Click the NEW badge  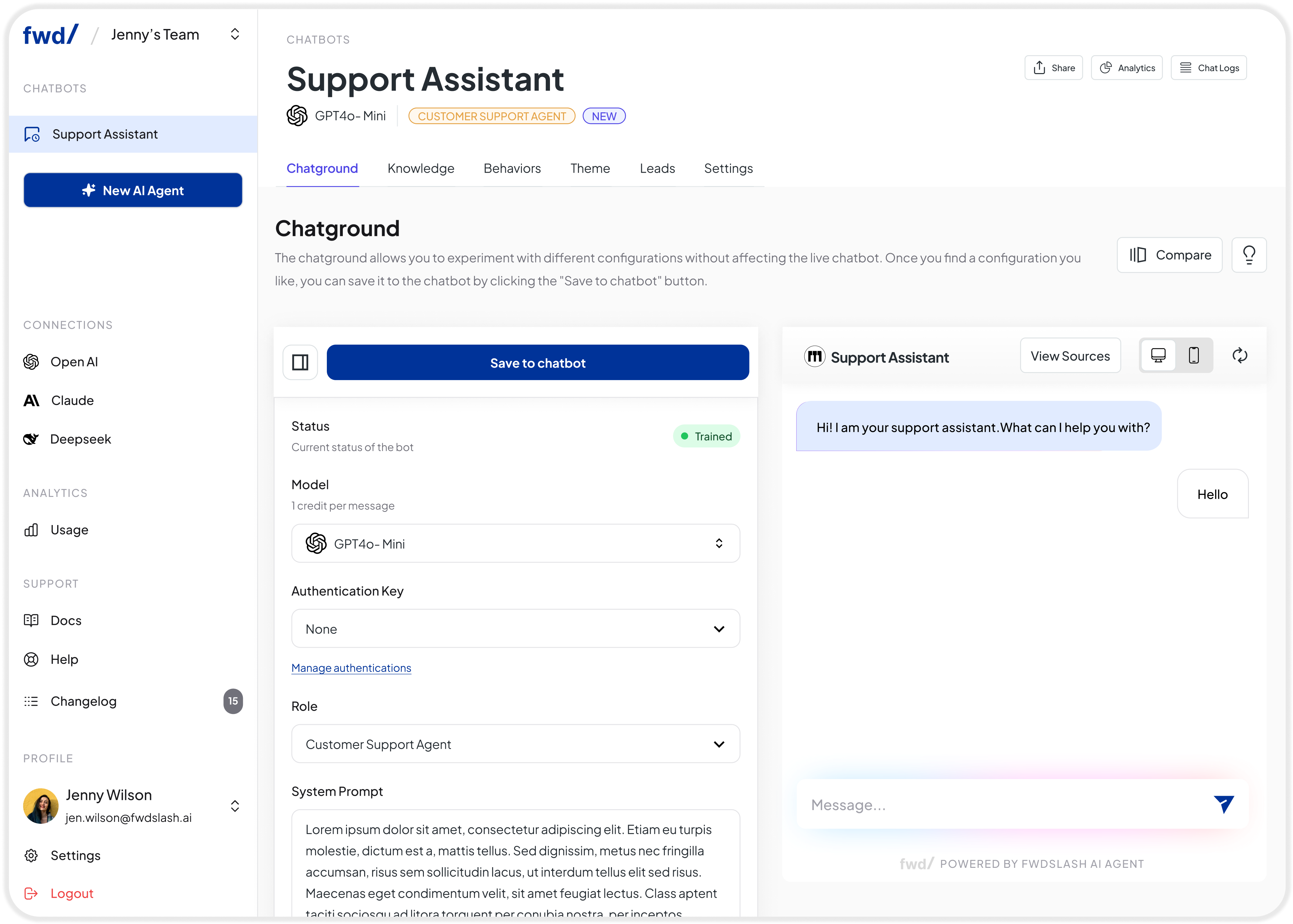pos(604,116)
